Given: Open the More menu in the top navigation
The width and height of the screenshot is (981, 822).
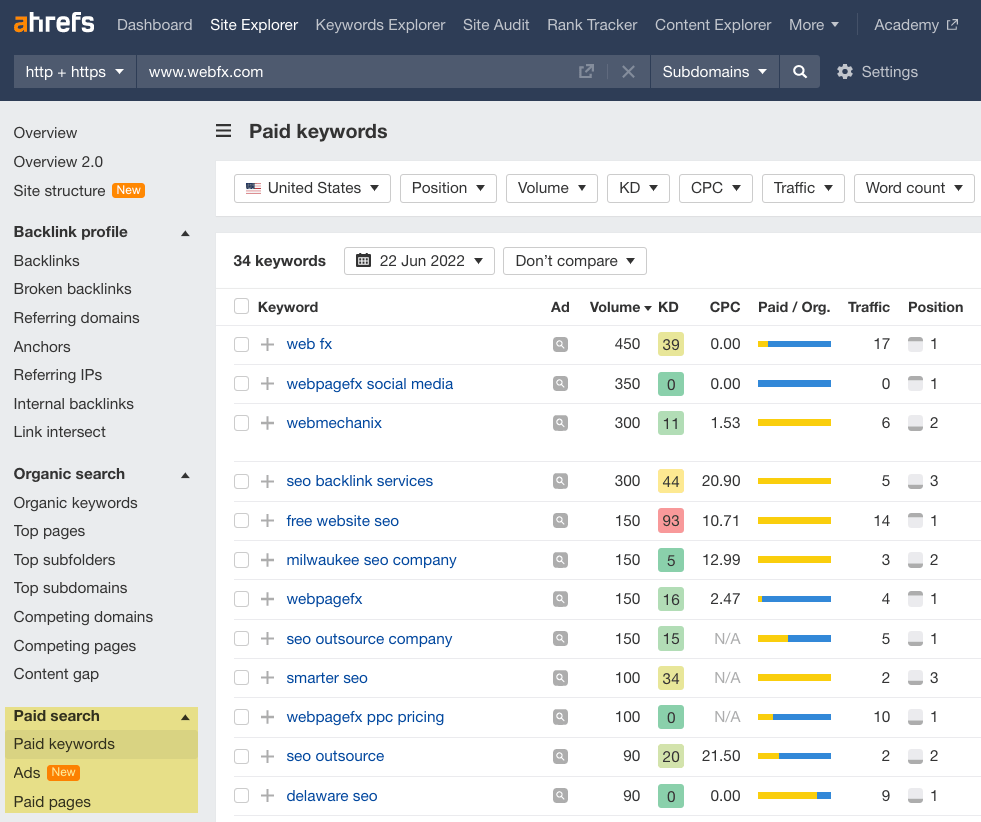Looking at the screenshot, I should pyautogui.click(x=813, y=24).
